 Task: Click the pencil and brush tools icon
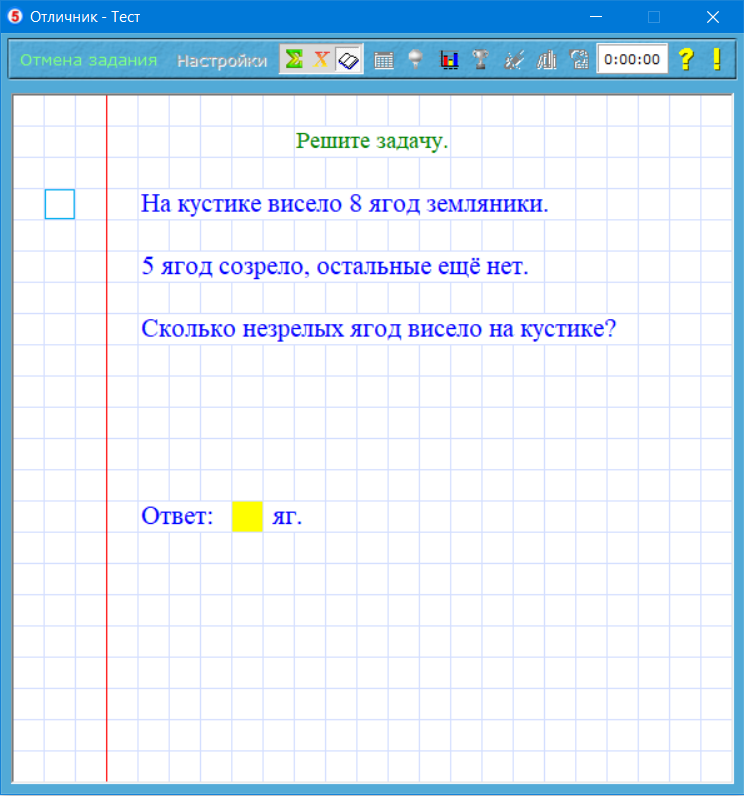[513, 60]
